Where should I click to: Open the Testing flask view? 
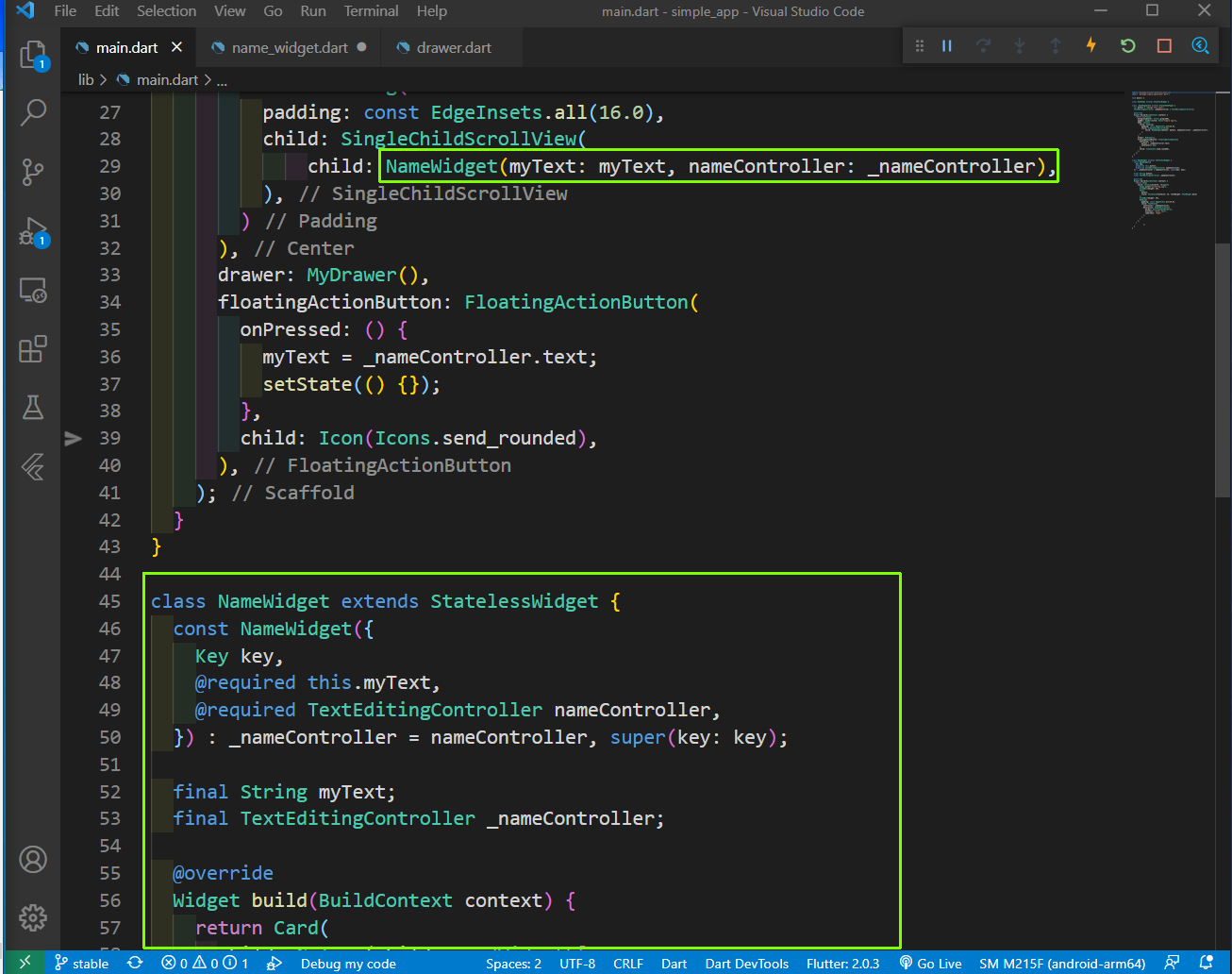point(33,408)
